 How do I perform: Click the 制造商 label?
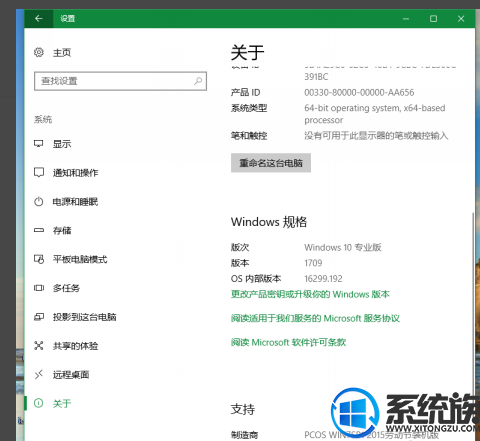point(244,435)
